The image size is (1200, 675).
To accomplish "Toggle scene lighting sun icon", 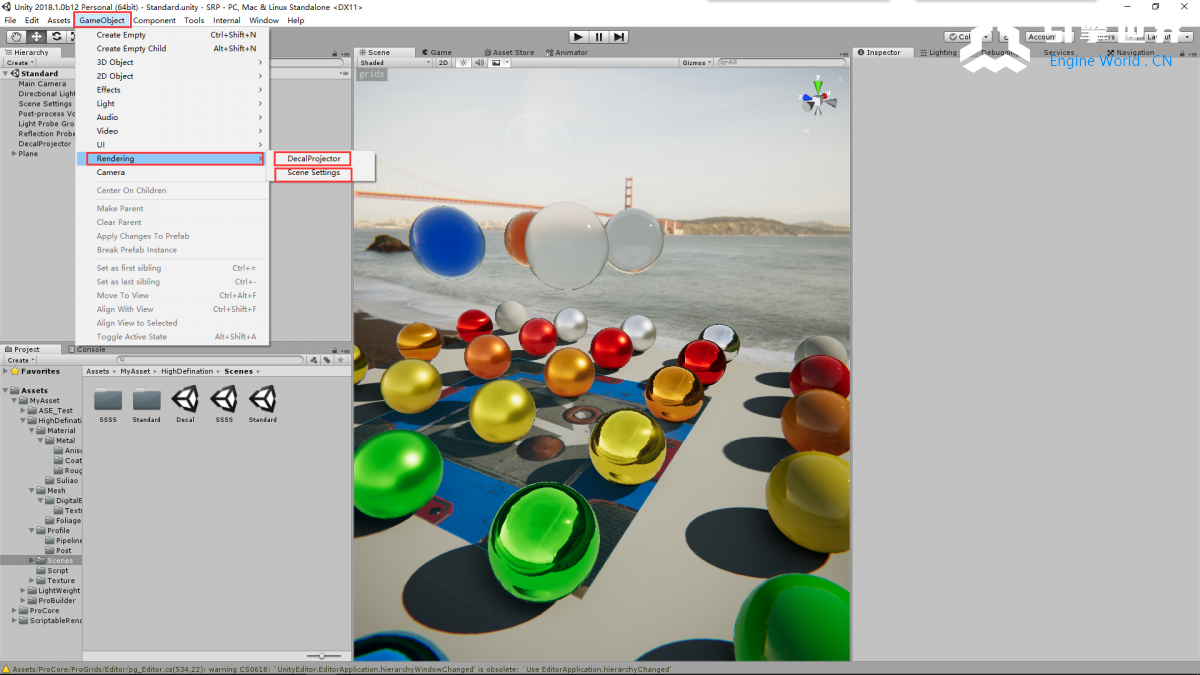I will (463, 62).
